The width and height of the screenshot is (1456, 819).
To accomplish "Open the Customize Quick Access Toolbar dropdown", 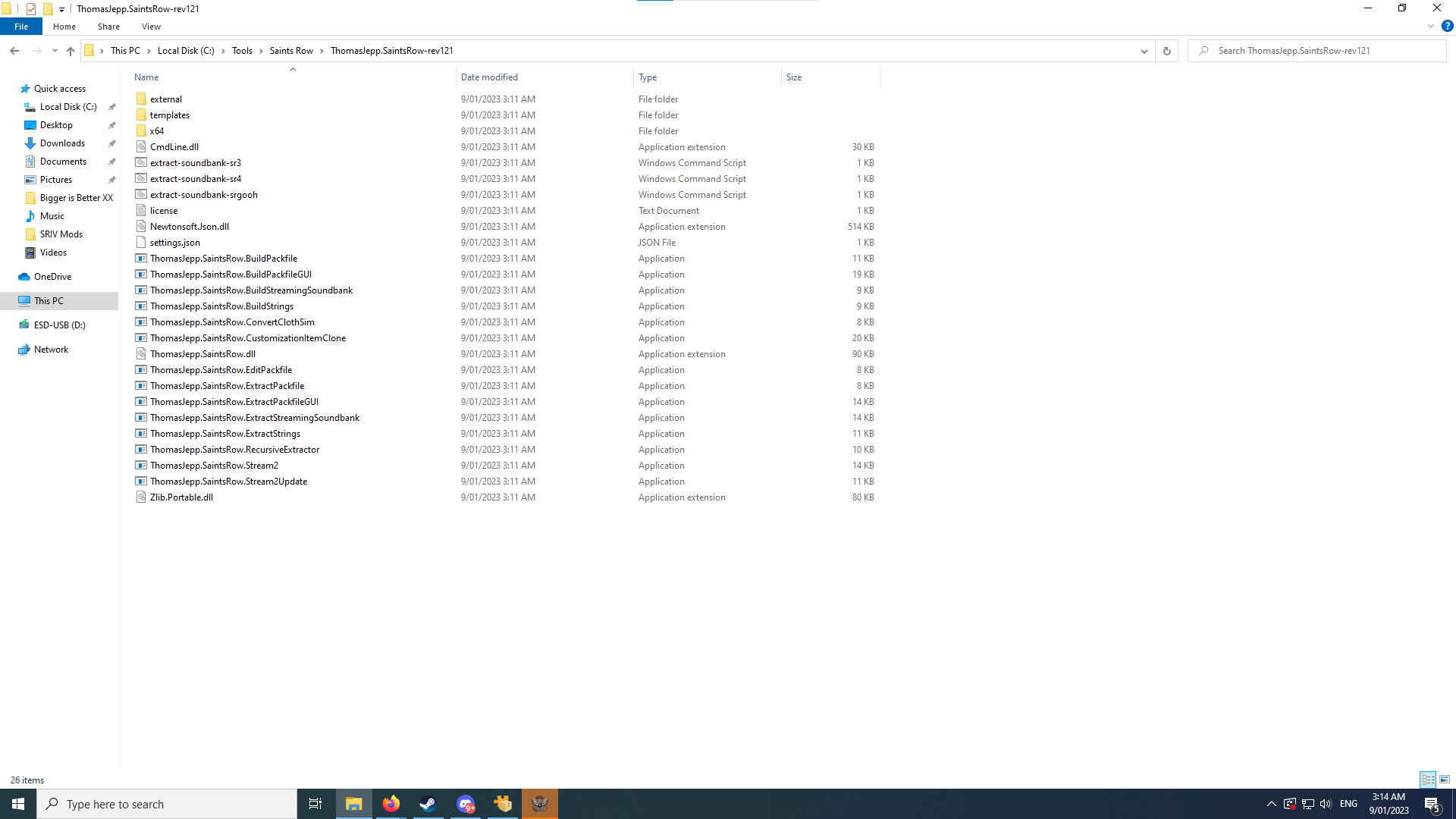I will pyautogui.click(x=62, y=9).
